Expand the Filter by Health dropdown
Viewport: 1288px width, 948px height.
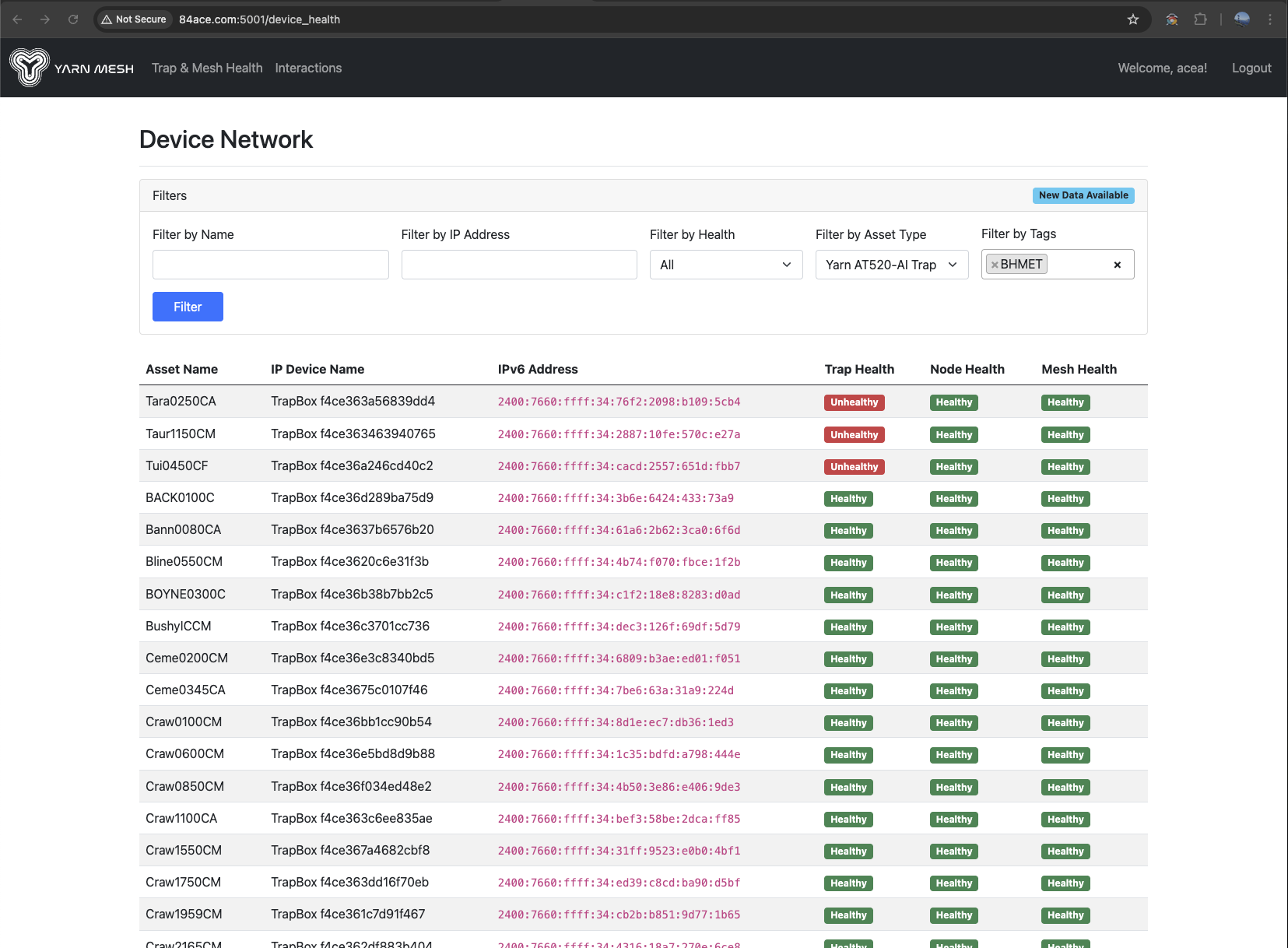pyautogui.click(x=725, y=265)
